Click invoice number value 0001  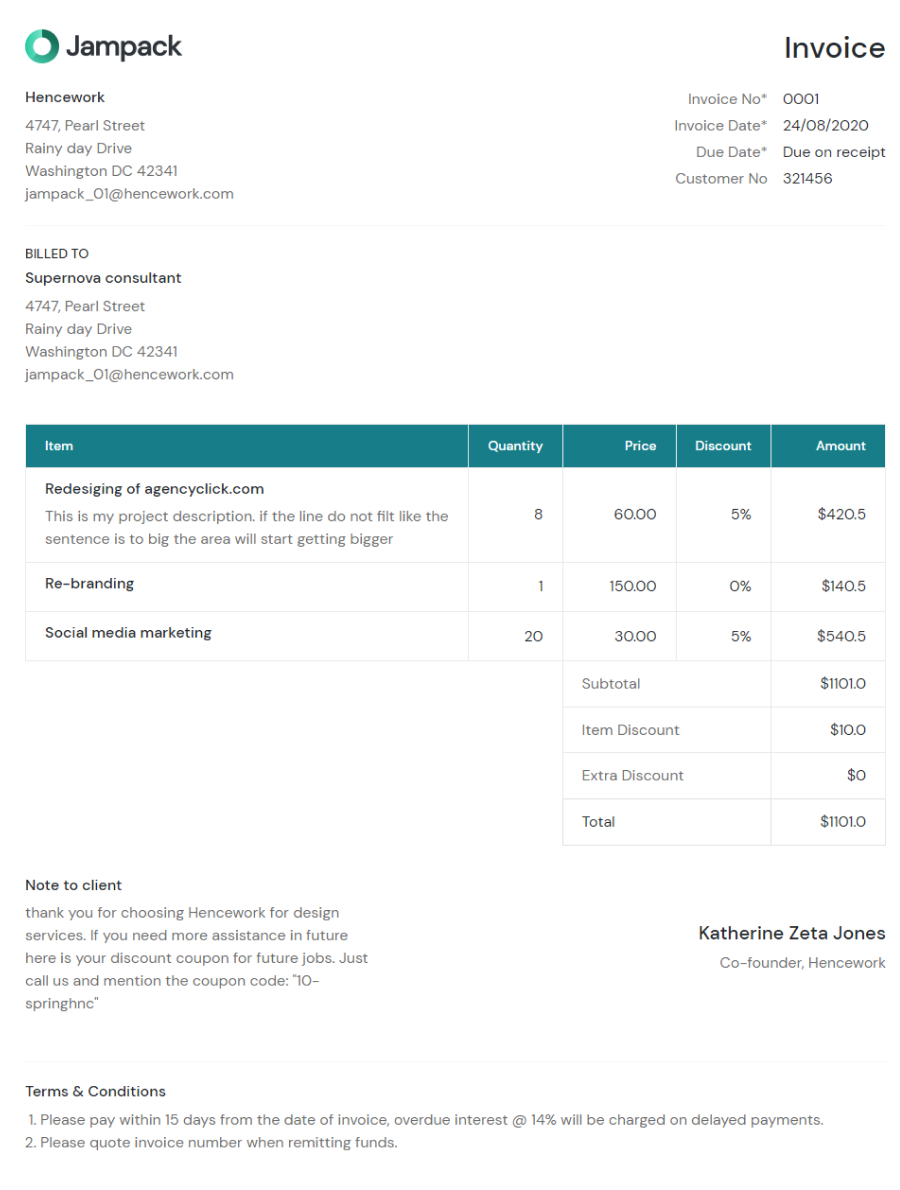tap(801, 99)
